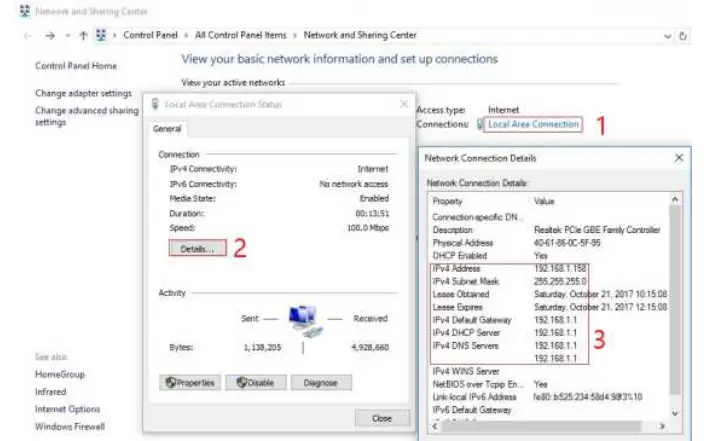
Task: Click the IPv6 Connectivity No network access value
Action: coord(354,184)
